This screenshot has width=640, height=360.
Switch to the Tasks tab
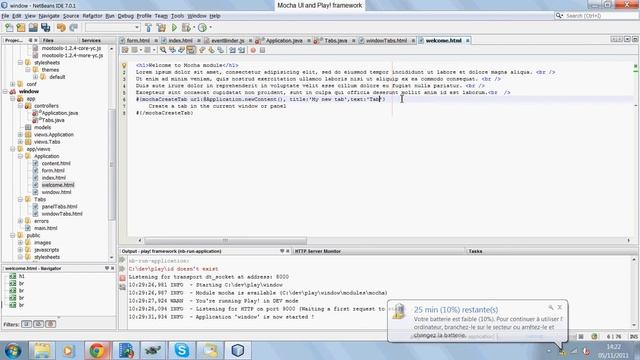pyautogui.click(x=475, y=251)
